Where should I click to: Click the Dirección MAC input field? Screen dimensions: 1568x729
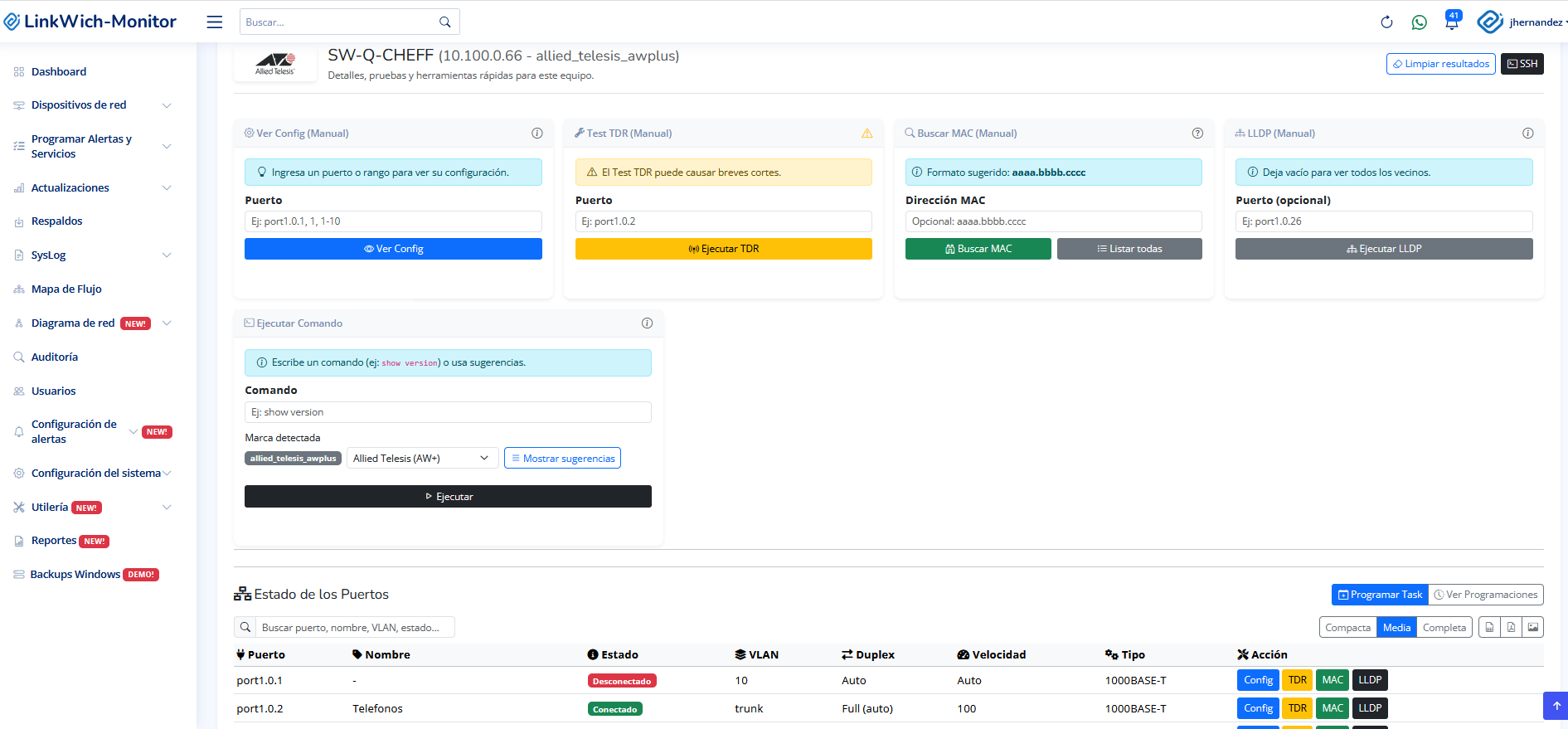(1053, 221)
